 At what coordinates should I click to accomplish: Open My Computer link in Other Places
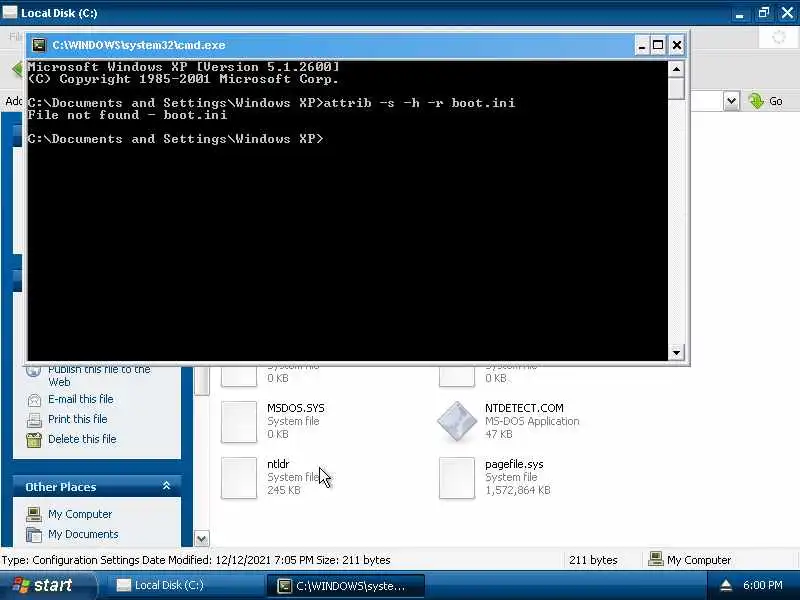[80, 514]
